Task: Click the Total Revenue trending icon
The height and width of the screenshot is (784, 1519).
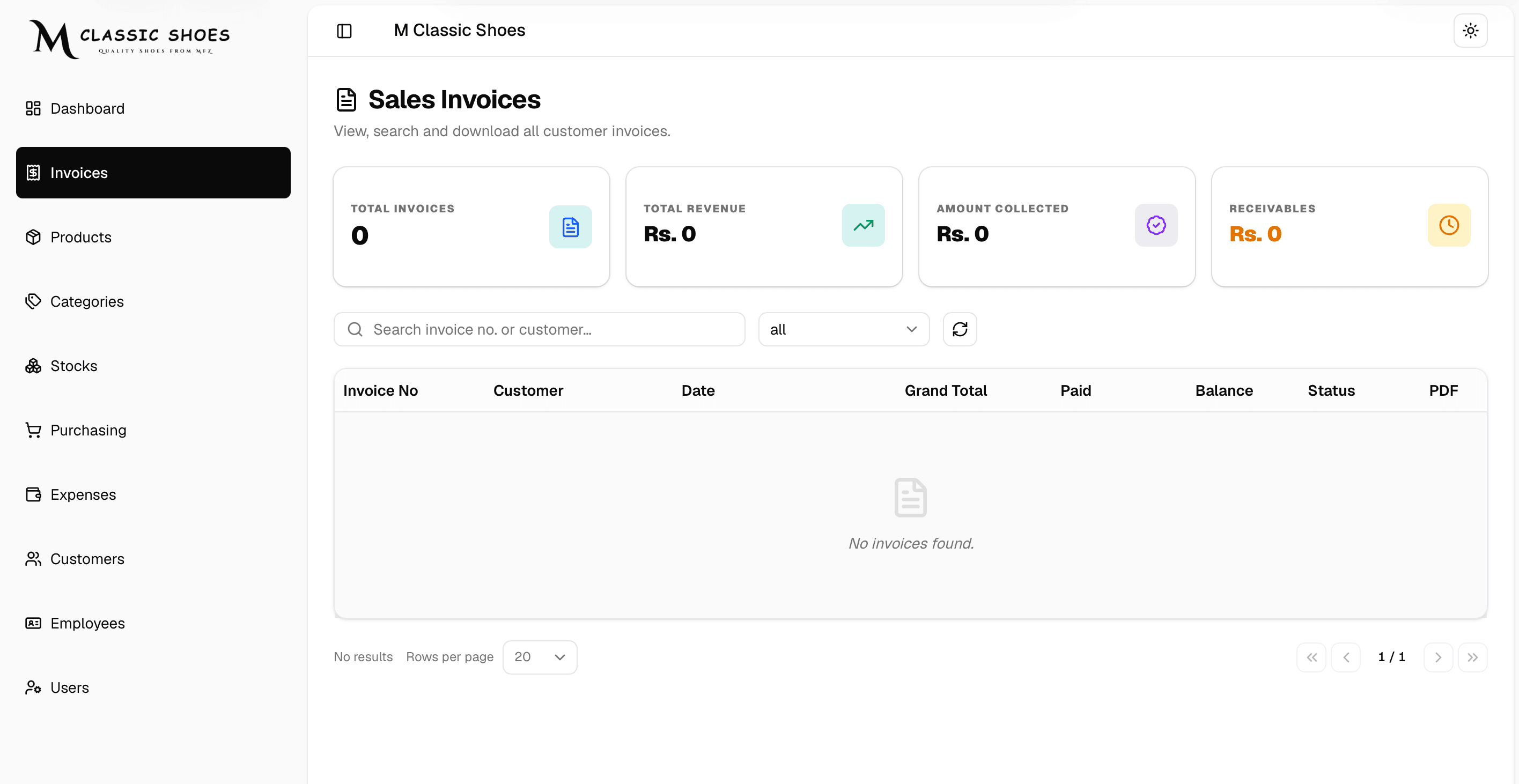Action: click(862, 225)
